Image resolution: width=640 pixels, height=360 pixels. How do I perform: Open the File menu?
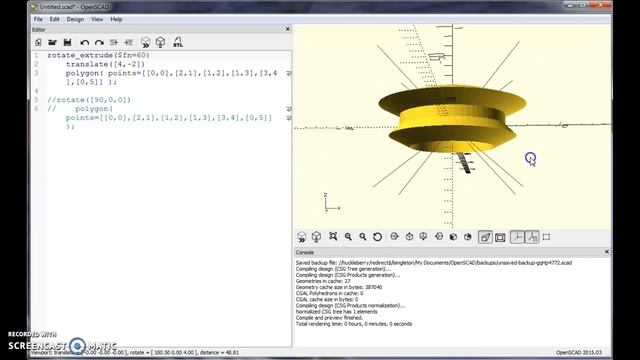point(38,19)
